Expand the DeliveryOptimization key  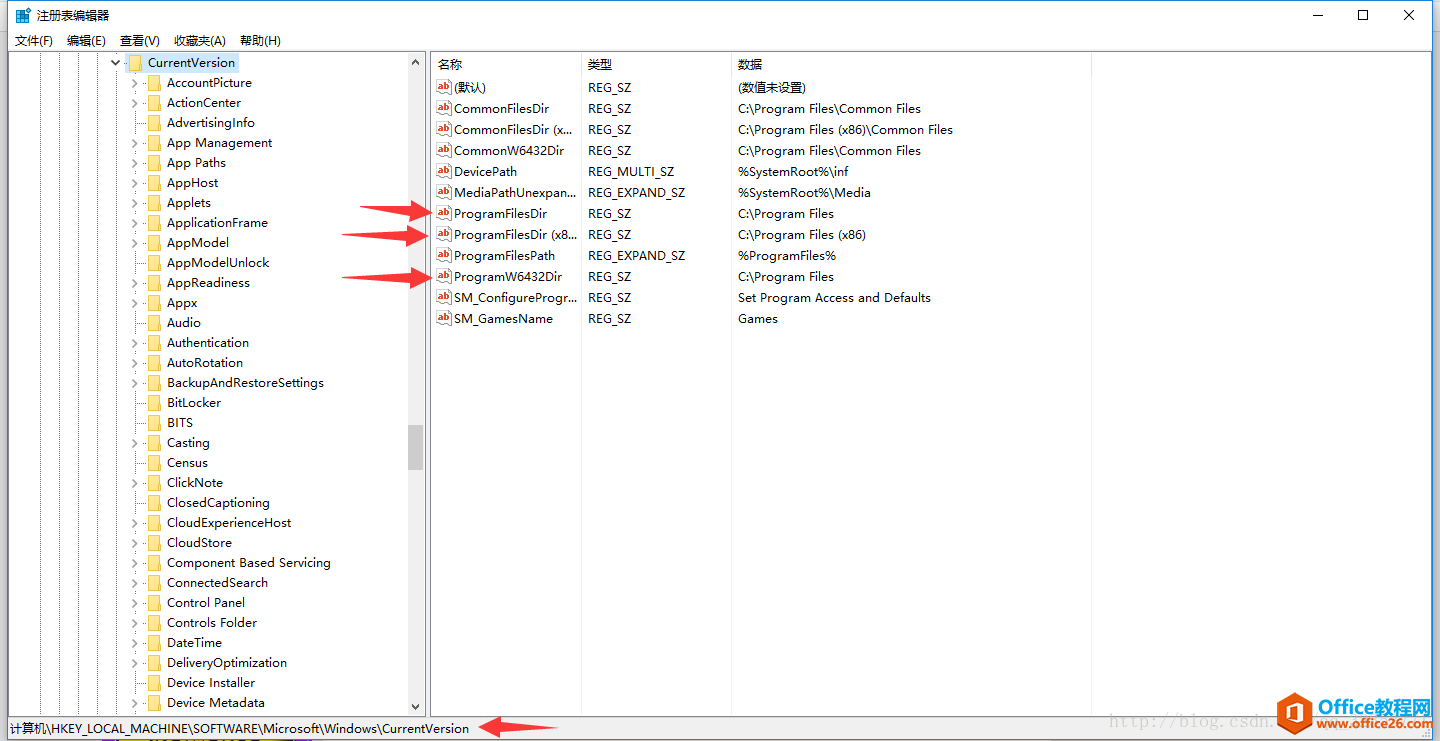135,663
